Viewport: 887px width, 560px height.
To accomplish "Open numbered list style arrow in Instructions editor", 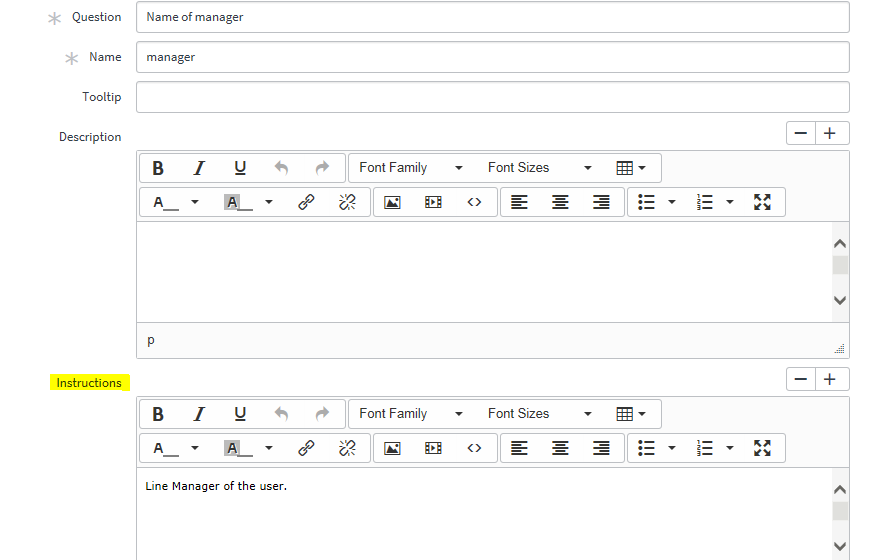I will pos(730,448).
